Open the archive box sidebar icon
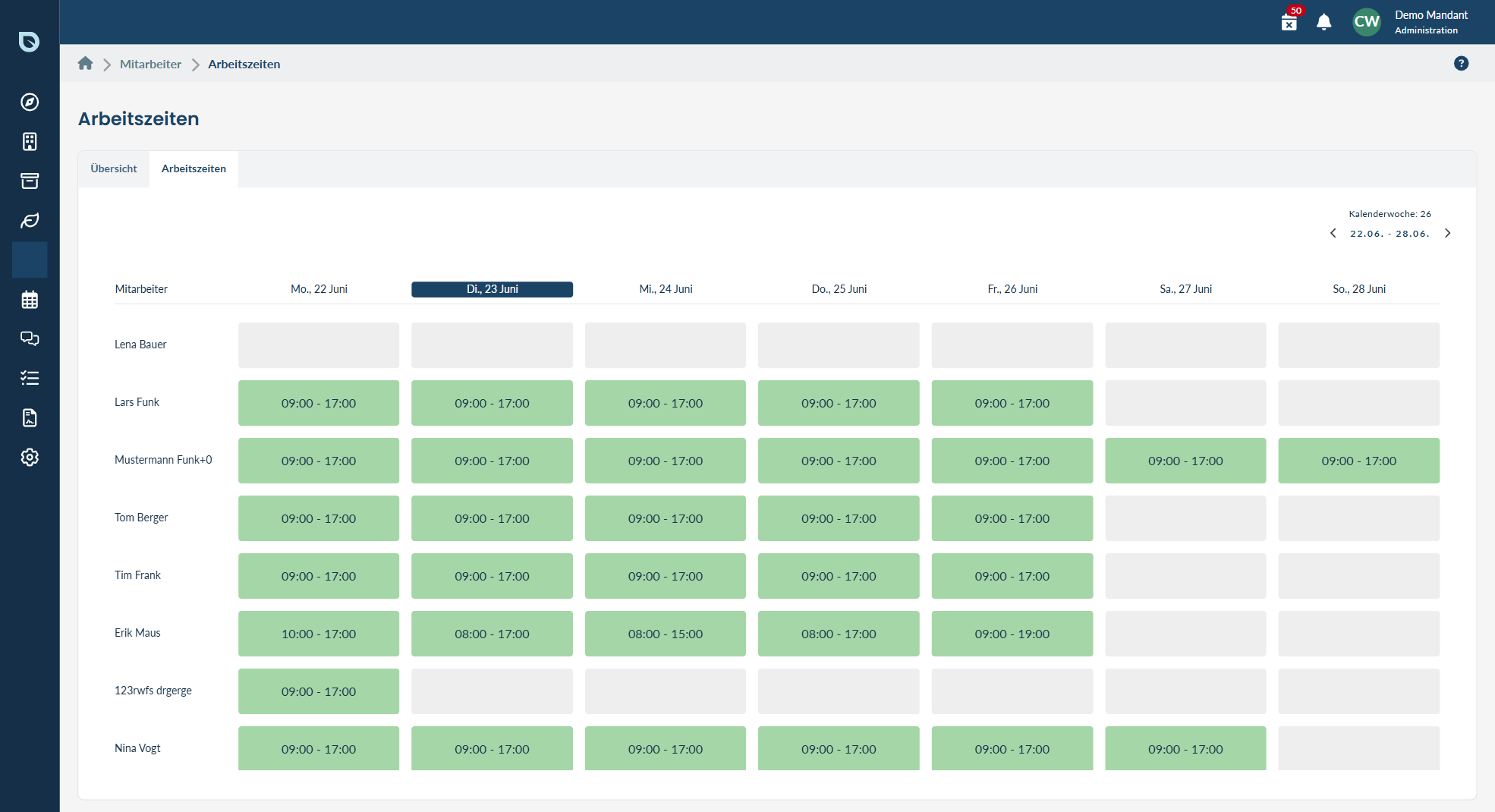Image resolution: width=1495 pixels, height=812 pixels. (x=30, y=181)
